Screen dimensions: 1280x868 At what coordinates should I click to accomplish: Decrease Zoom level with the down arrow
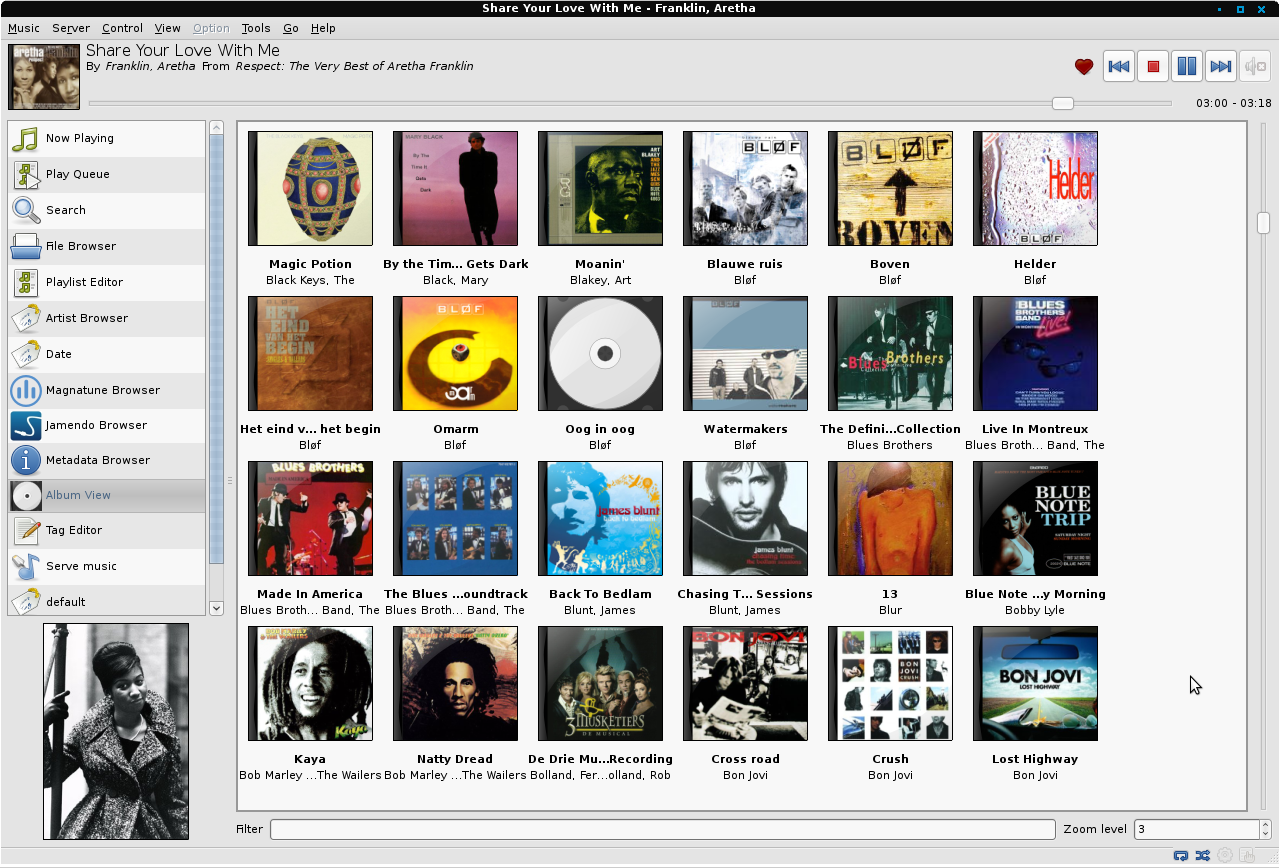coord(1265,834)
